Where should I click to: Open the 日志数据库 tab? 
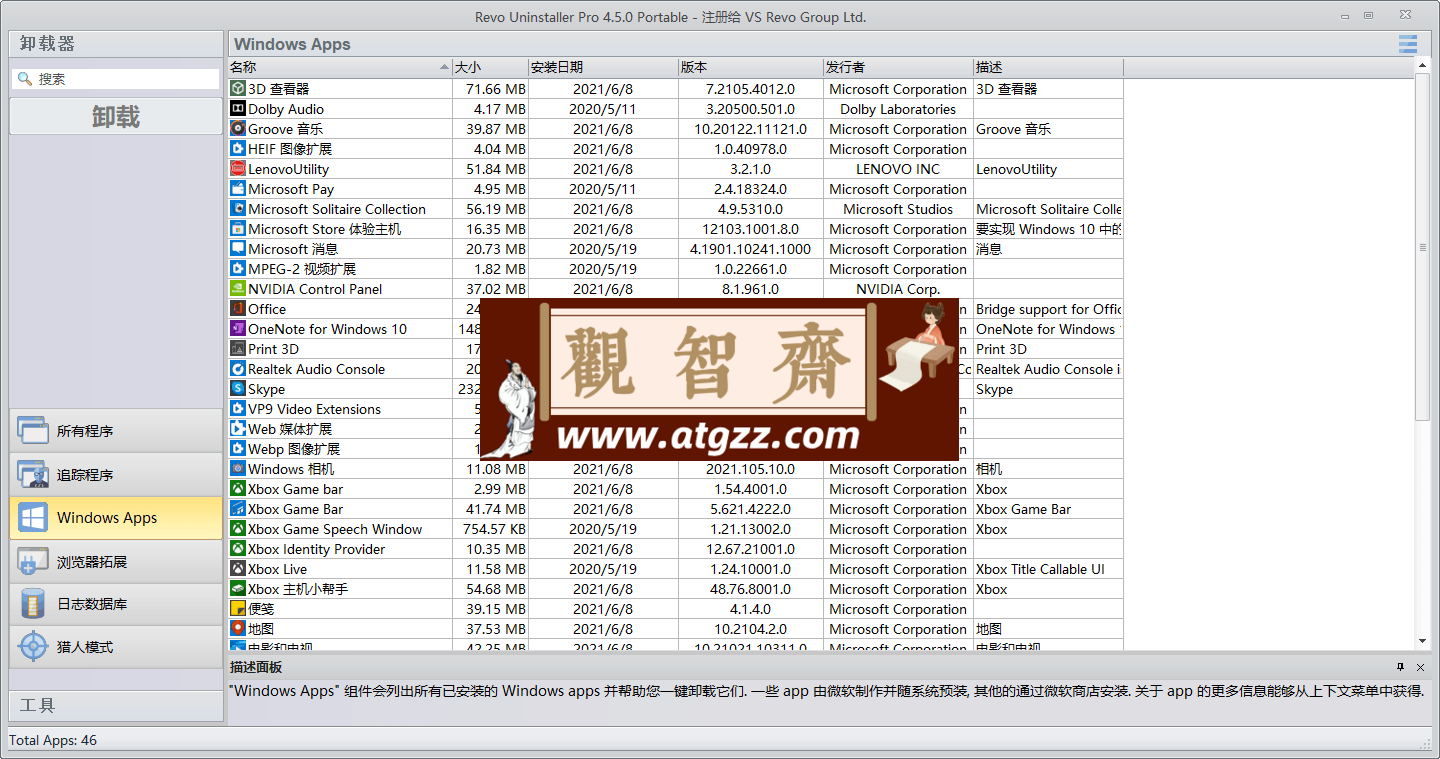[x=116, y=604]
